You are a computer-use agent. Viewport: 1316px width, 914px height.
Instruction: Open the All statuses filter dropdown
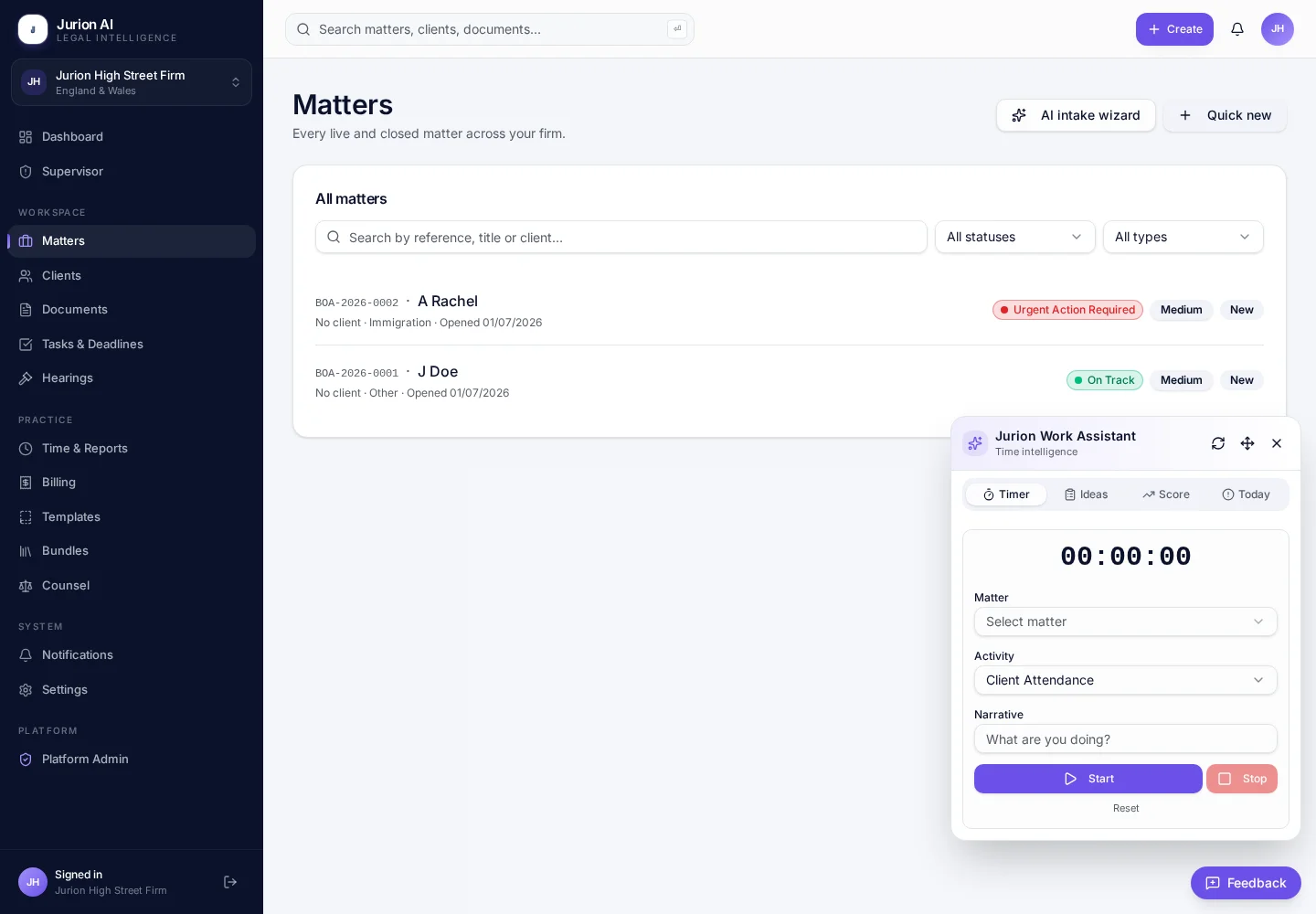click(x=1014, y=237)
